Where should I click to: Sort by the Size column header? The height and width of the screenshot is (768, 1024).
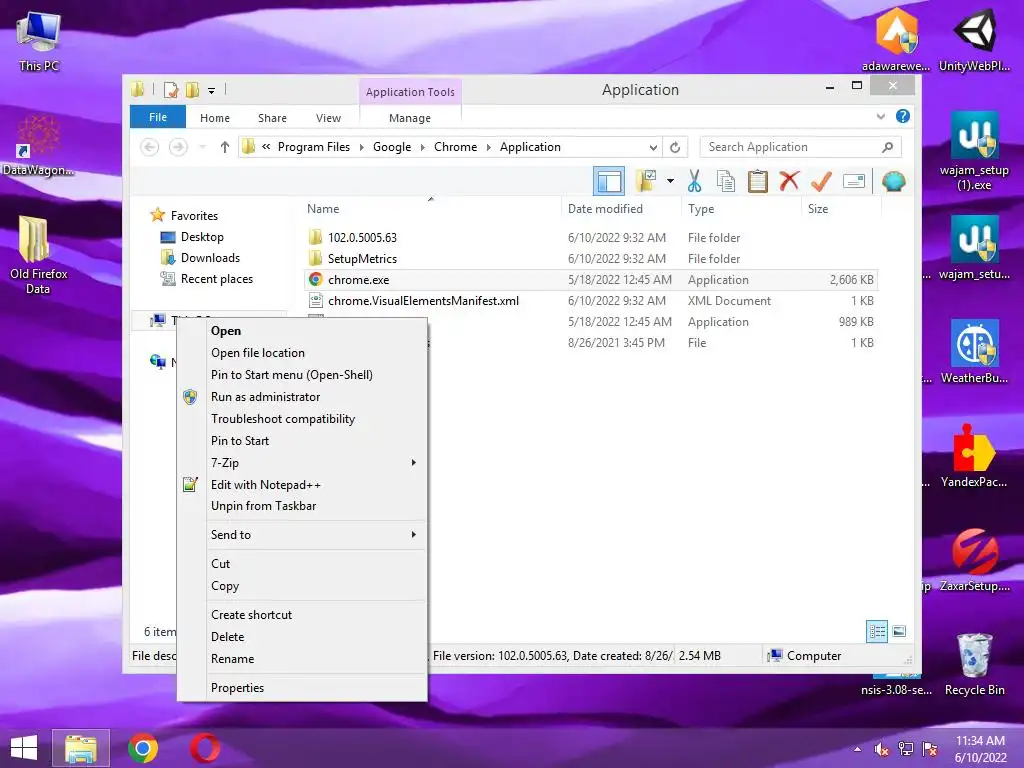coord(818,209)
